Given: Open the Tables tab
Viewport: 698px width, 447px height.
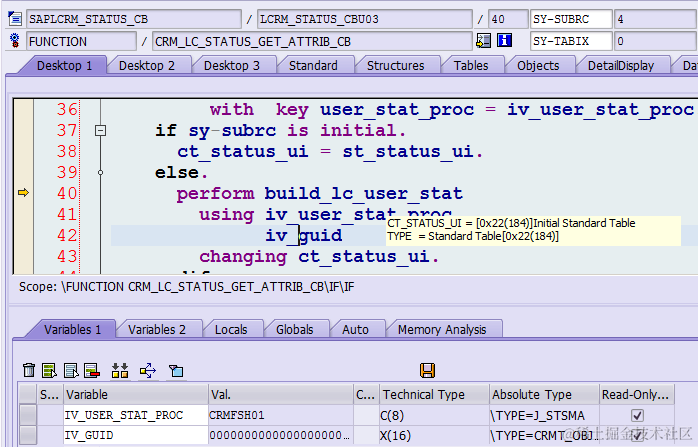Looking at the screenshot, I should pyautogui.click(x=471, y=66).
